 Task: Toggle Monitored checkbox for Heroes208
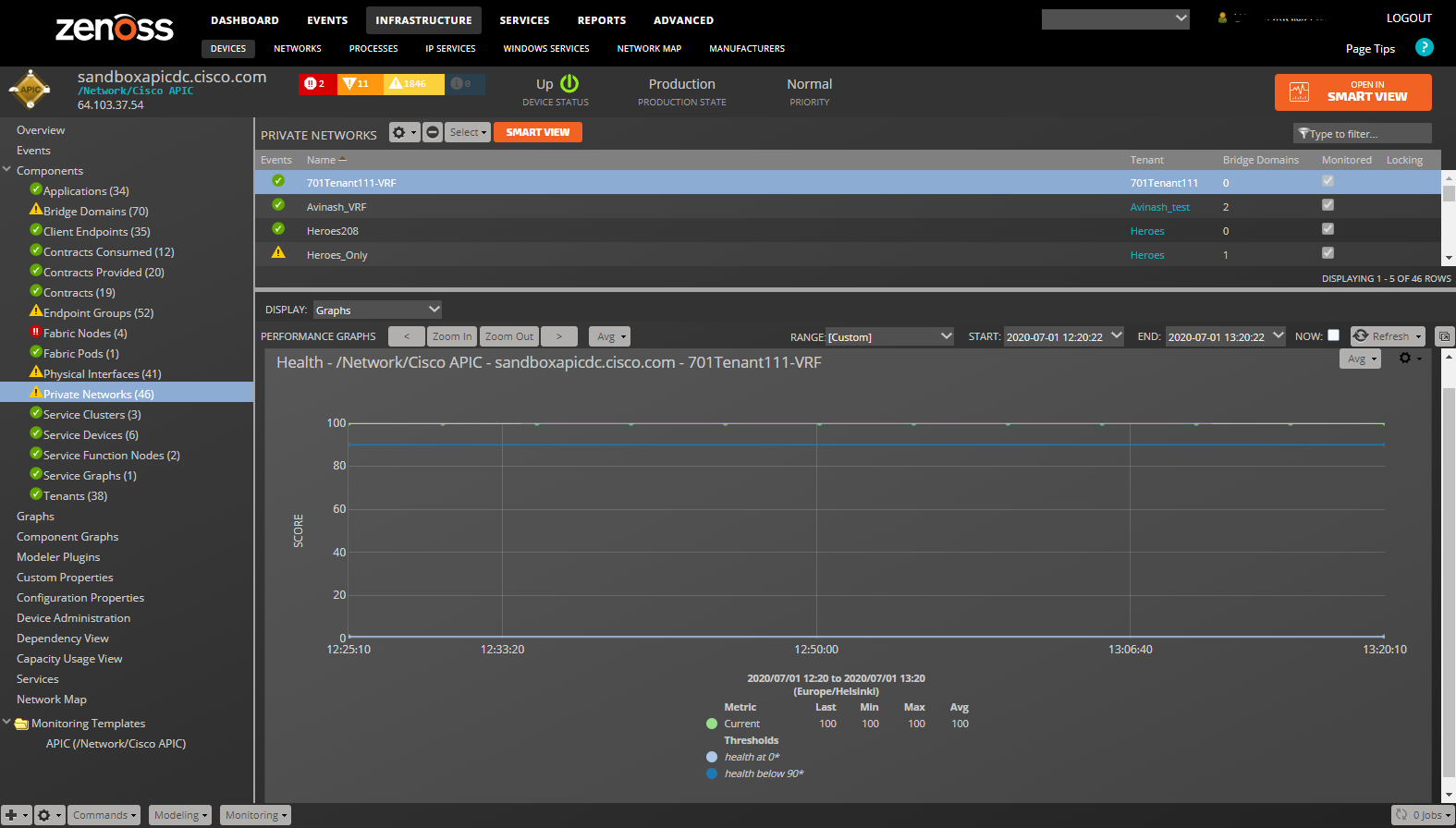pos(1328,229)
